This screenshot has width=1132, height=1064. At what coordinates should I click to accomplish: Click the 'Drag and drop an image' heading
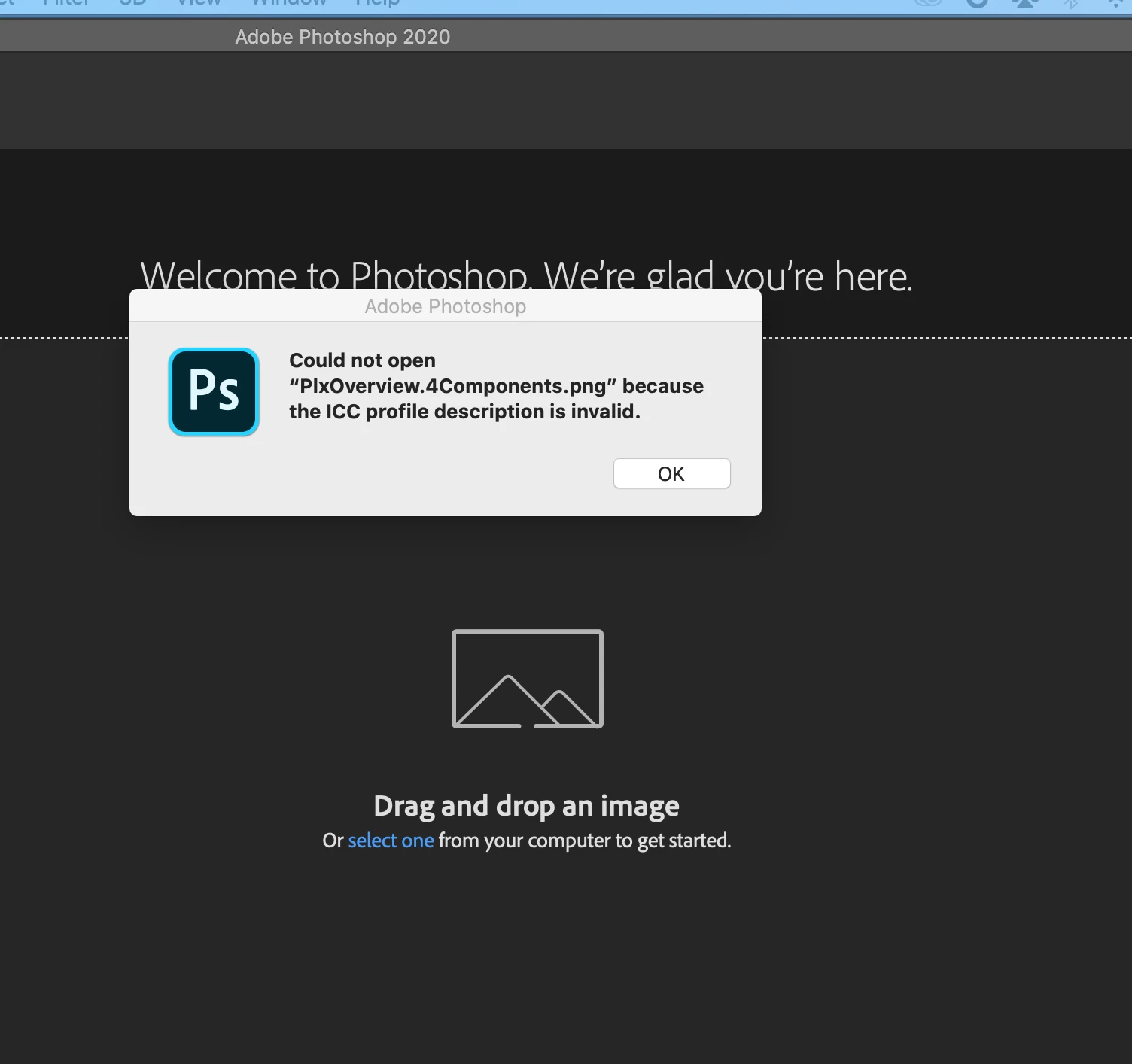527,806
